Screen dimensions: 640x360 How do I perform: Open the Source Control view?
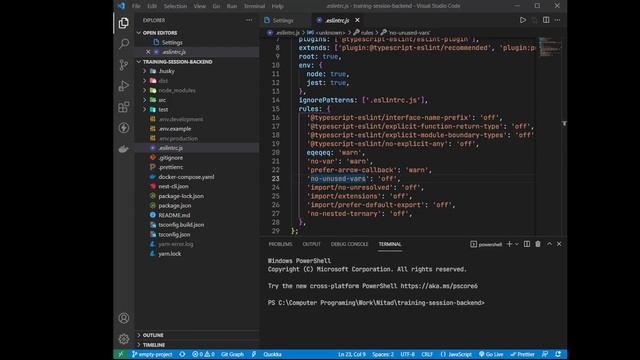[124, 65]
